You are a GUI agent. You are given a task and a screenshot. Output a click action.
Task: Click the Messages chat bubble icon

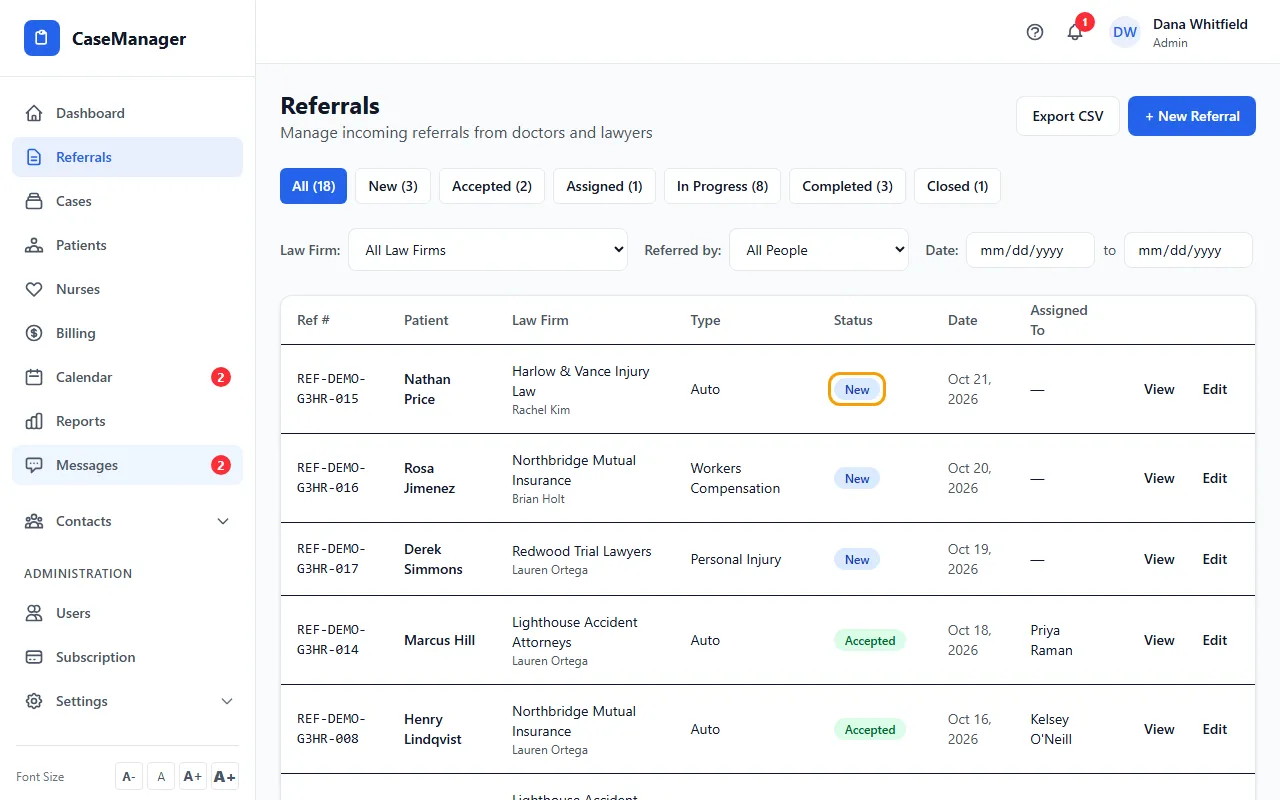click(x=34, y=465)
